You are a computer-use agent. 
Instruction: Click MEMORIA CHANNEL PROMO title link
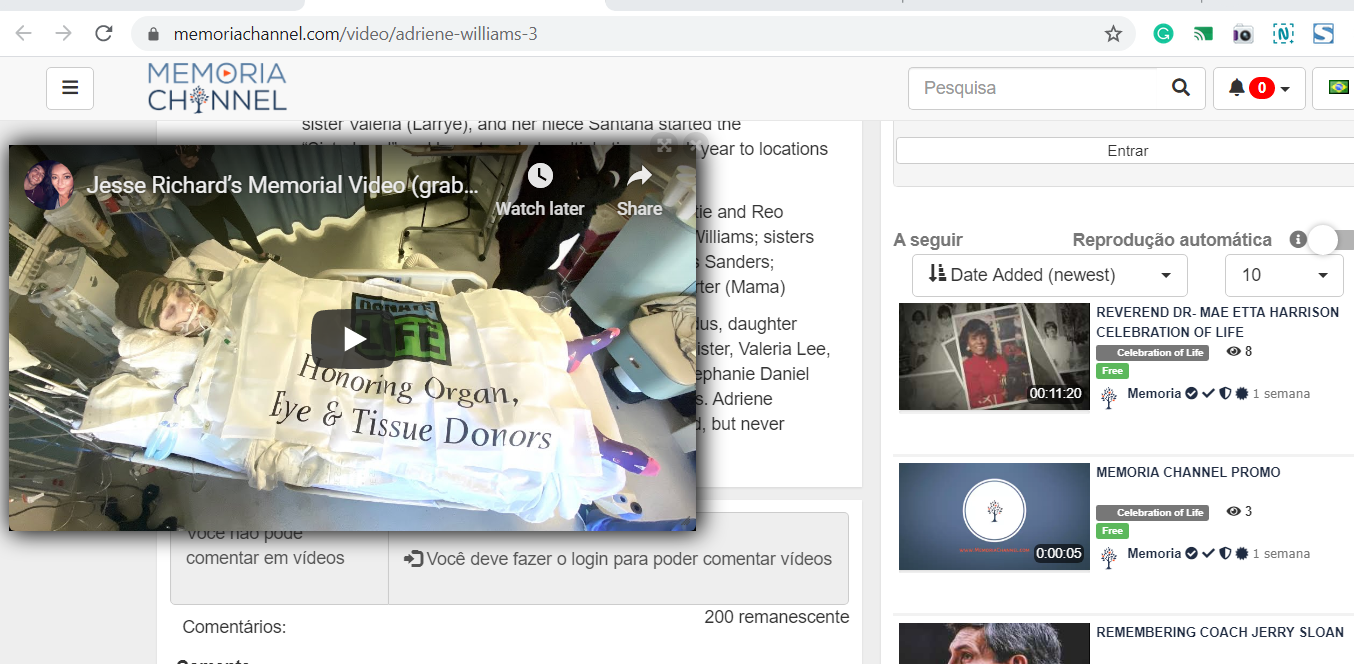pyautogui.click(x=1188, y=472)
